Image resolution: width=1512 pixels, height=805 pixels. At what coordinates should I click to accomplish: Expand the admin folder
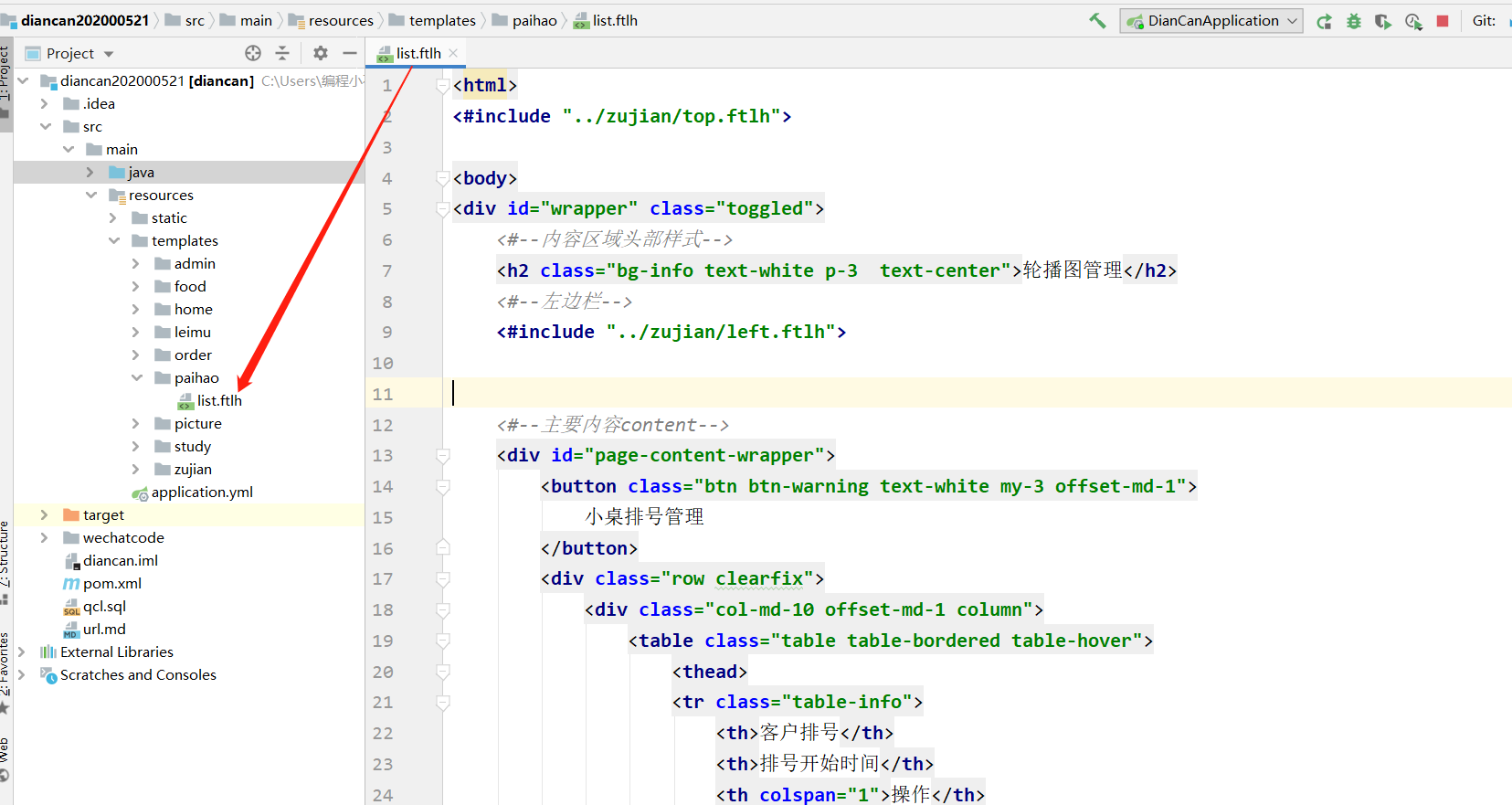[x=135, y=263]
